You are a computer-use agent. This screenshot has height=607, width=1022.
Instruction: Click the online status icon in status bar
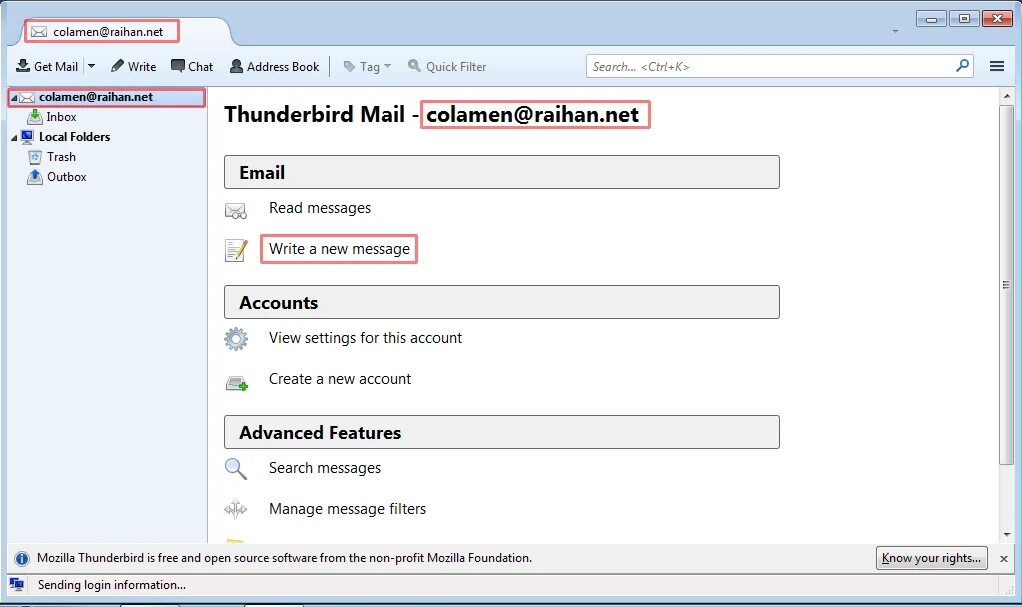pyautogui.click(x=17, y=585)
